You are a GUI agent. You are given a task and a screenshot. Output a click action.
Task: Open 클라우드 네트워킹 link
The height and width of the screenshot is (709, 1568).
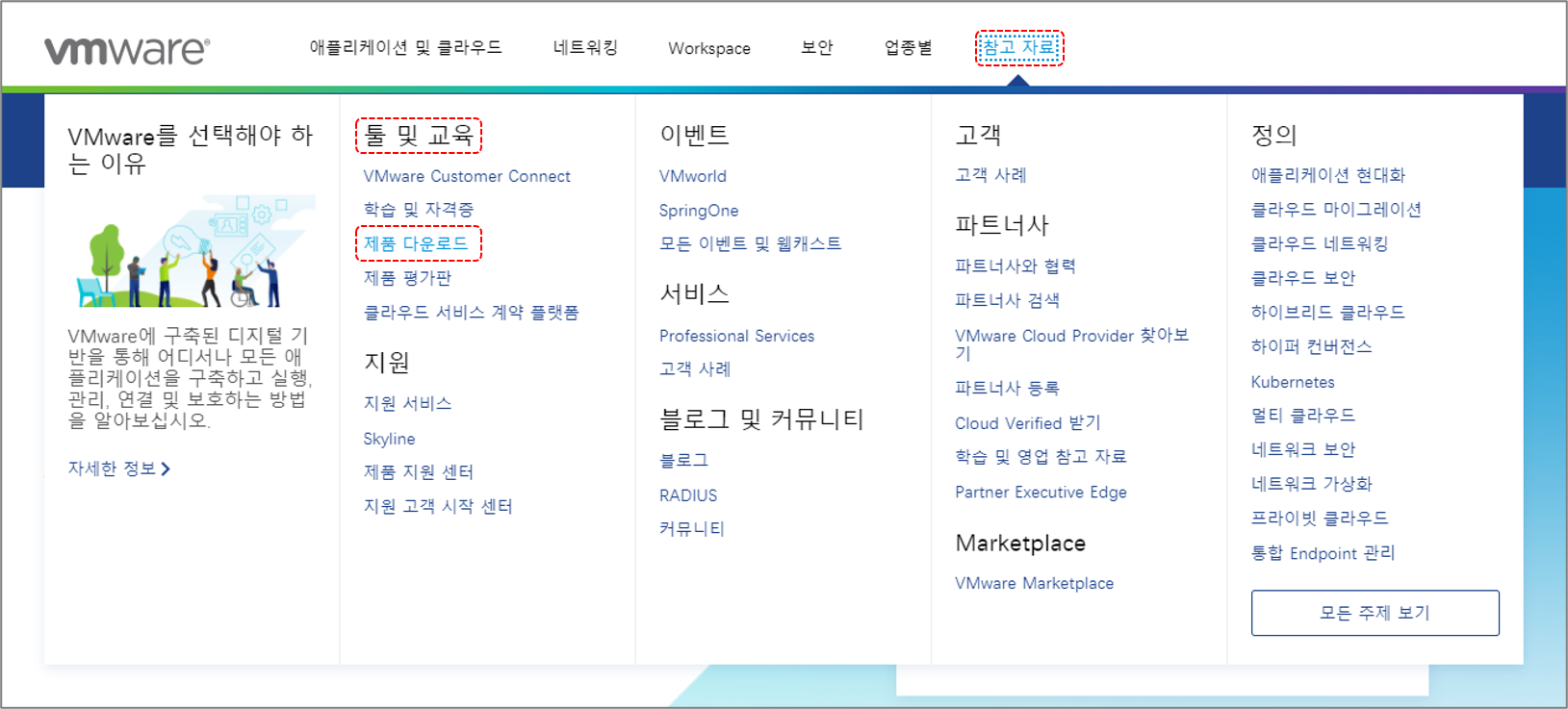pyautogui.click(x=1320, y=244)
